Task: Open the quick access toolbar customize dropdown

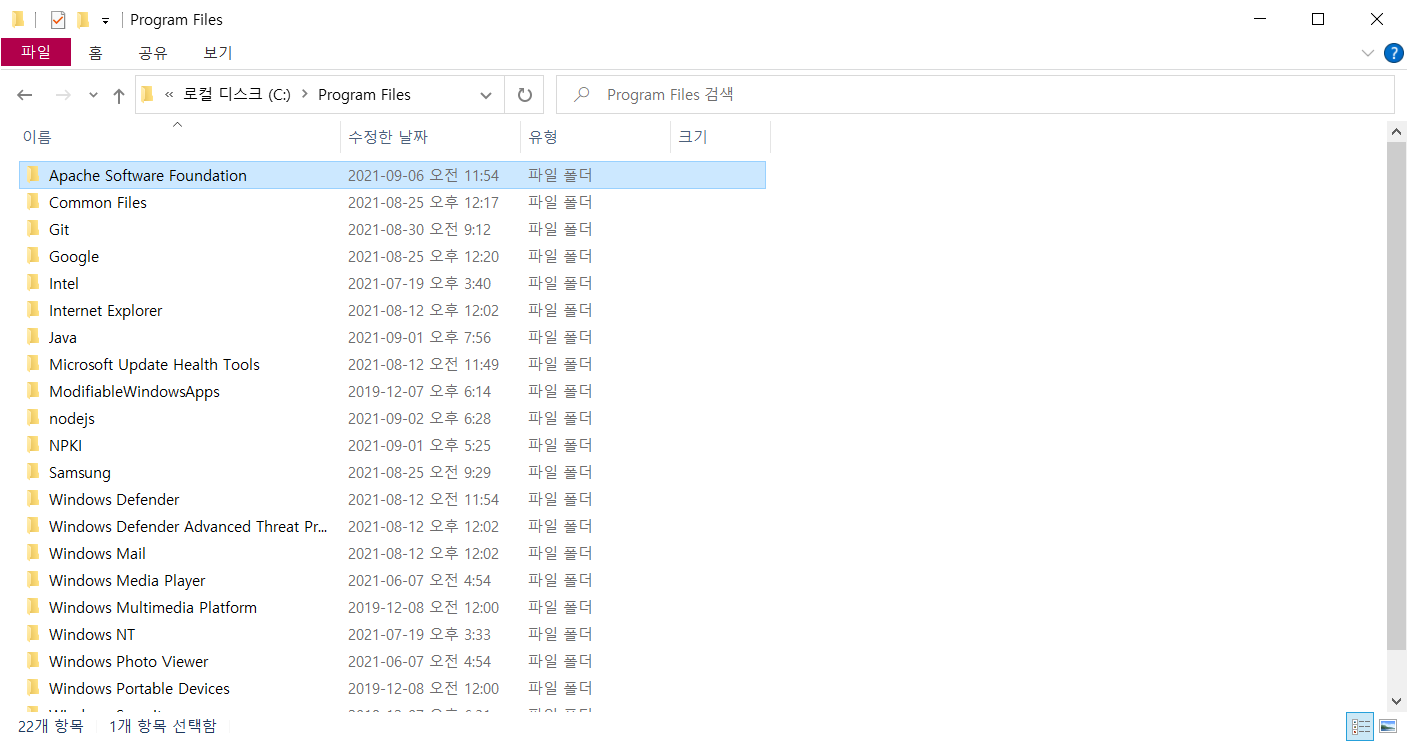Action: coord(105,21)
